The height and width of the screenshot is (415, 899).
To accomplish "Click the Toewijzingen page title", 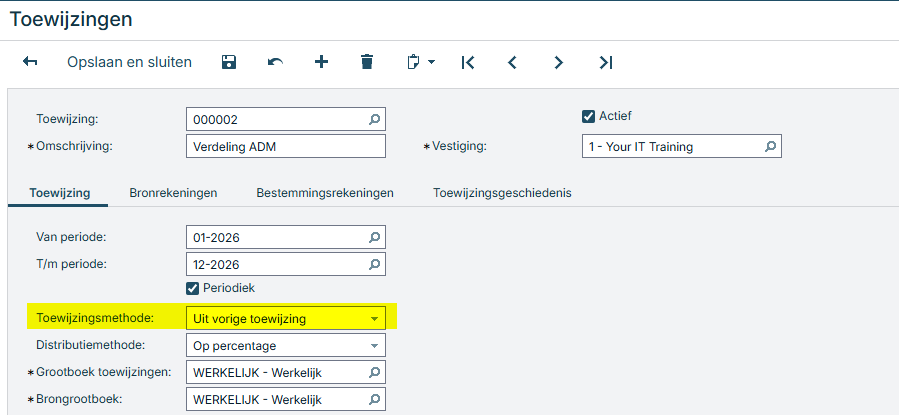I will [71, 19].
